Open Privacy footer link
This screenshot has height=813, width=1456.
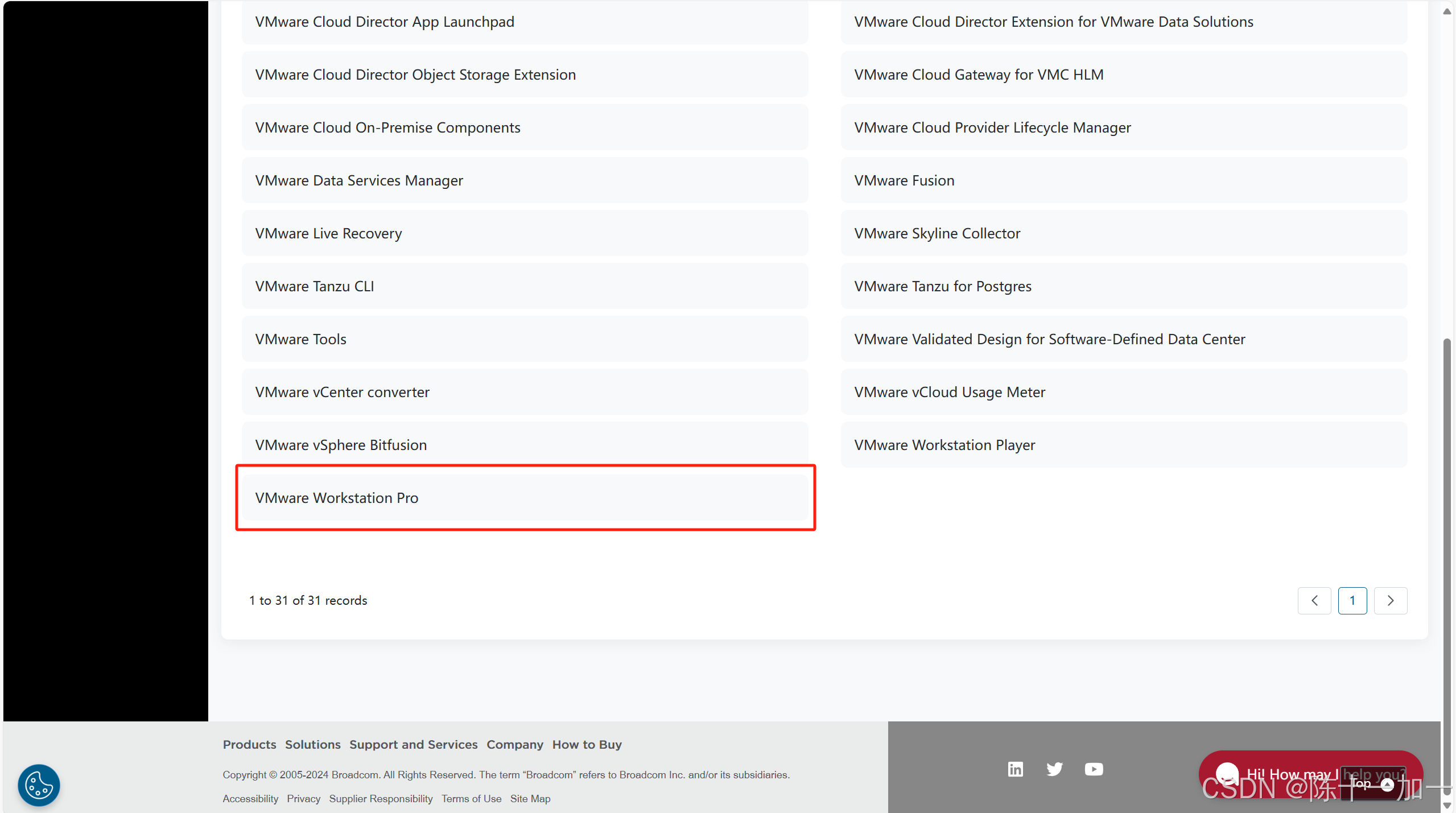pyautogui.click(x=303, y=798)
